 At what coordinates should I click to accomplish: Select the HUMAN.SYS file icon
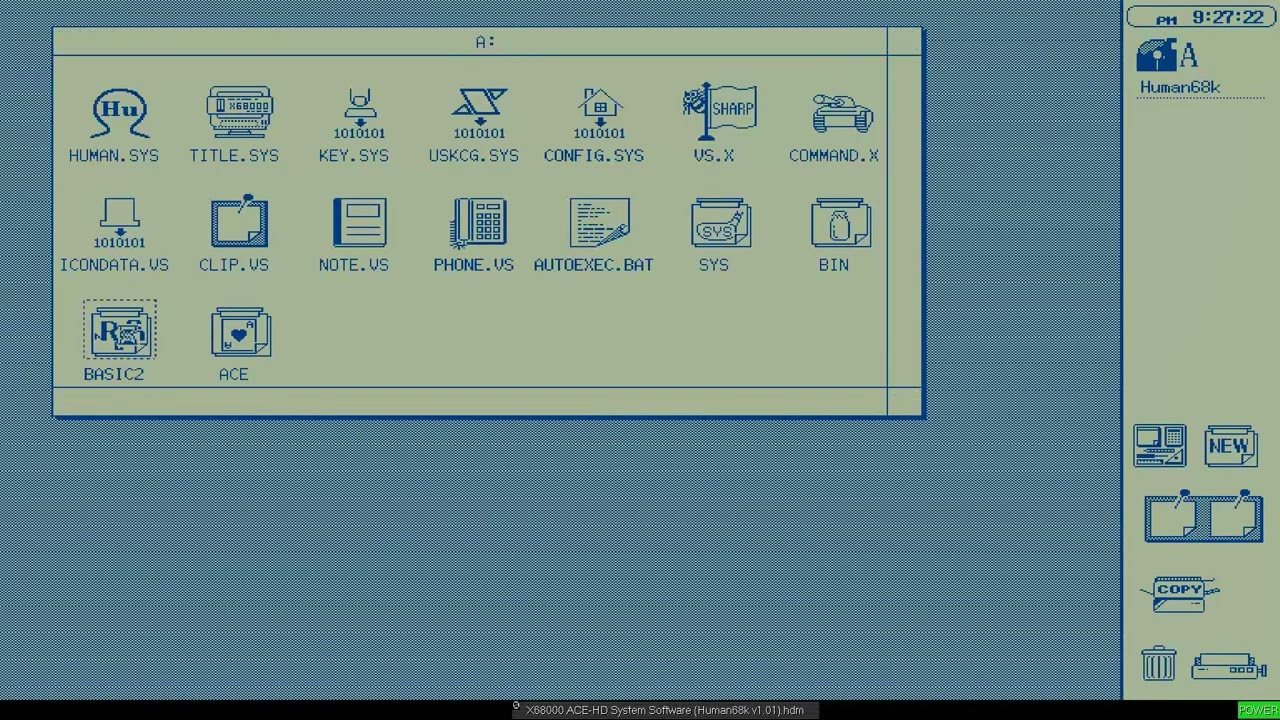click(x=120, y=112)
